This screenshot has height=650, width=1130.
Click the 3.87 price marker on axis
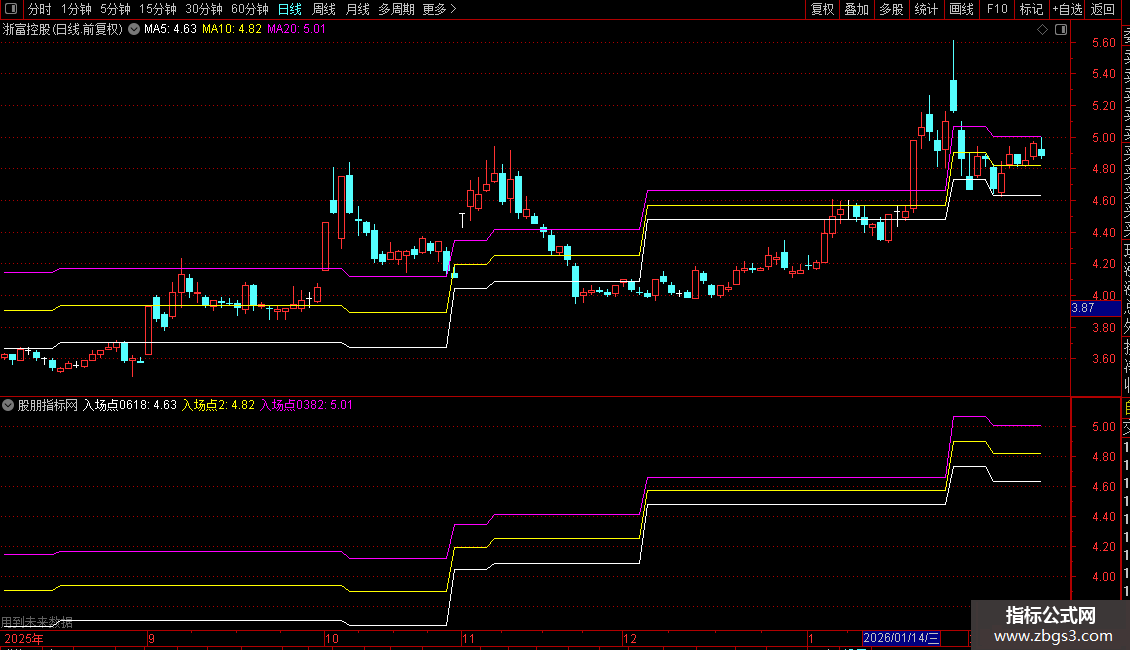pos(1095,308)
